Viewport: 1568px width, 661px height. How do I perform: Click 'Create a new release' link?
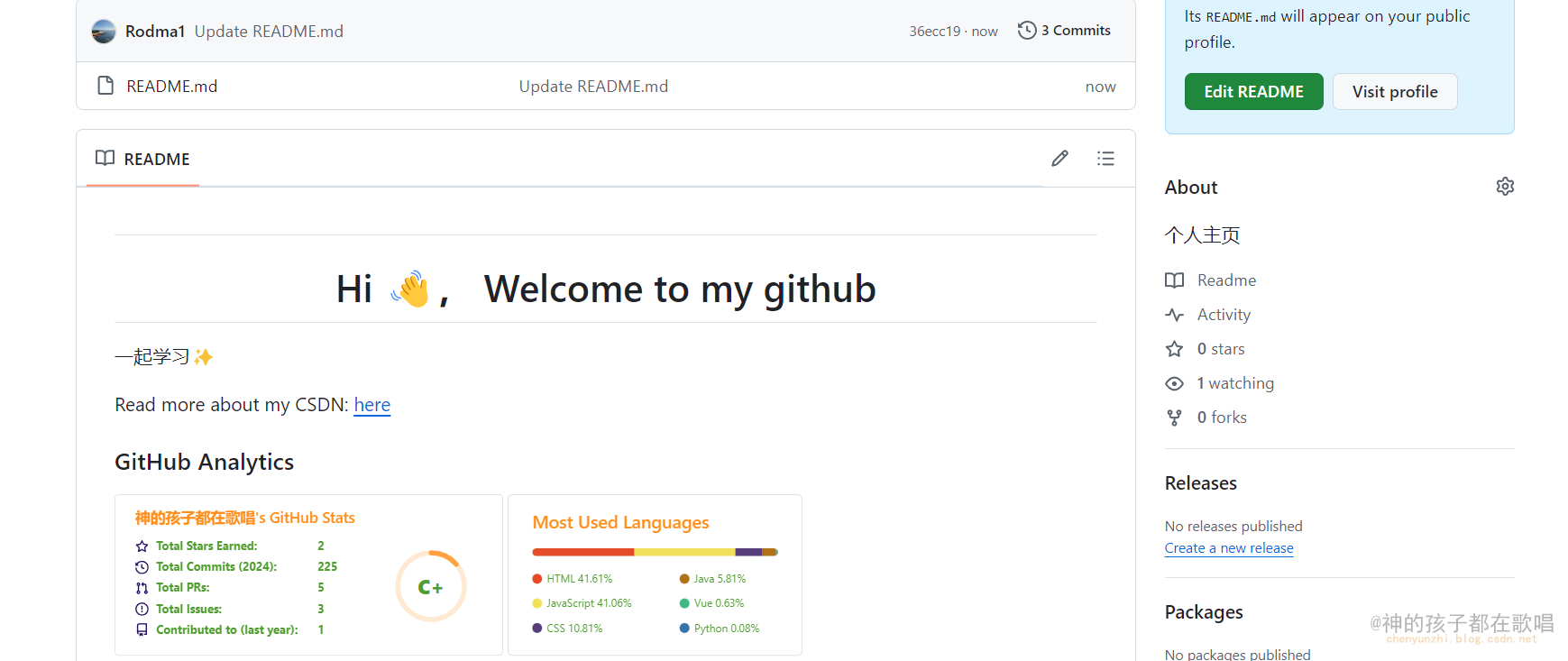tap(1229, 548)
